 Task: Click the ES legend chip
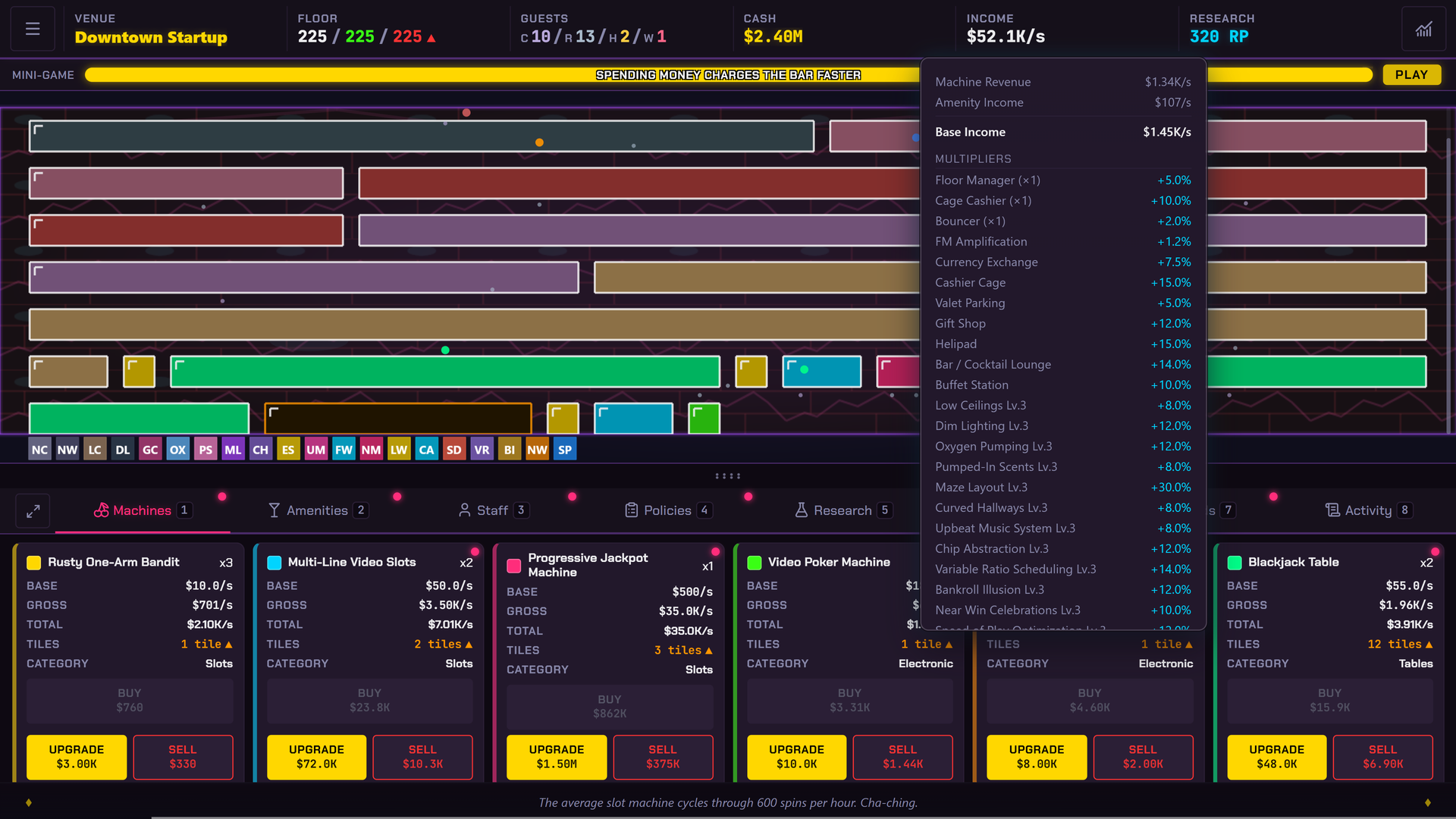(288, 450)
